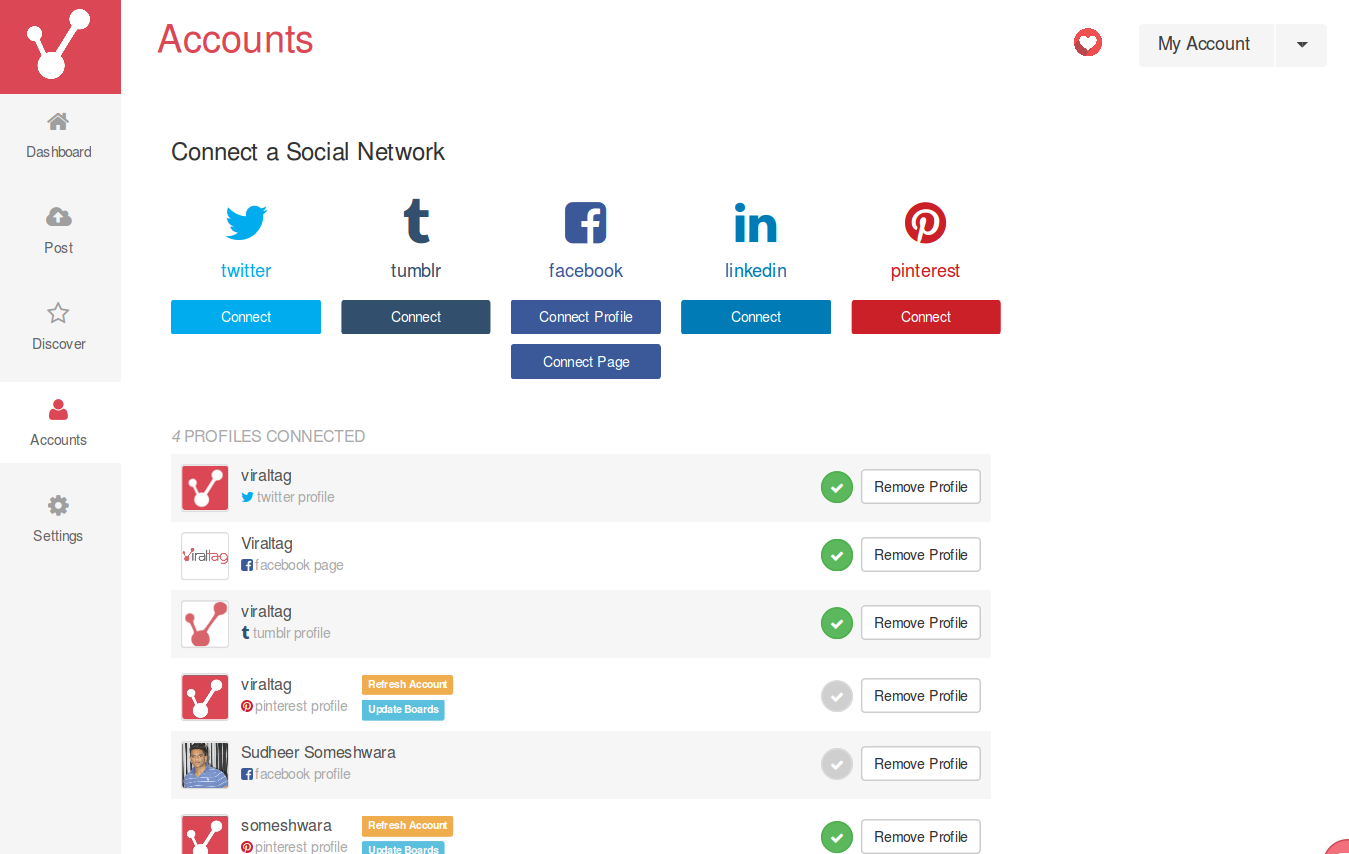
Task: Remove the someshwara pinterest profile
Action: [x=921, y=837]
